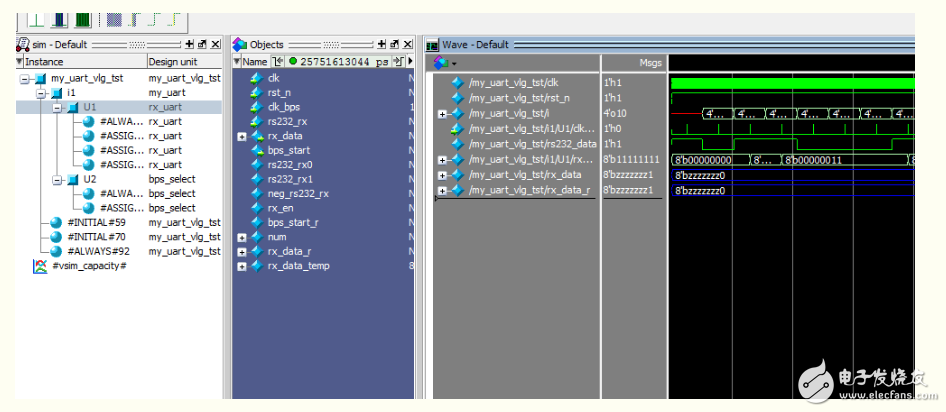Expand /my_uart_vlg_tst/rx_data_r in the Wave list

(x=442, y=190)
